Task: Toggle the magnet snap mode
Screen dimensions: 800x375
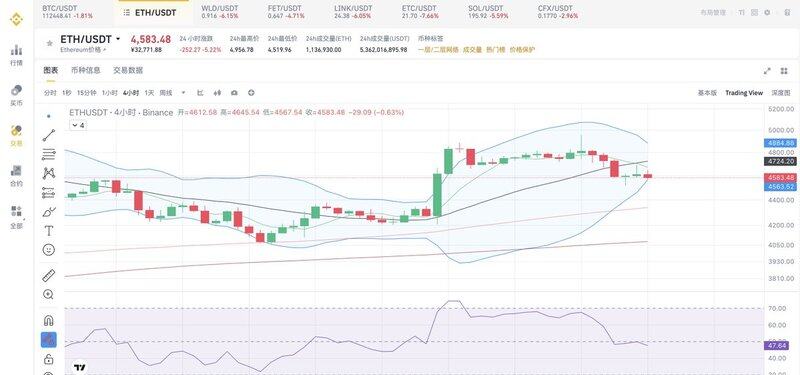Action: [x=49, y=321]
